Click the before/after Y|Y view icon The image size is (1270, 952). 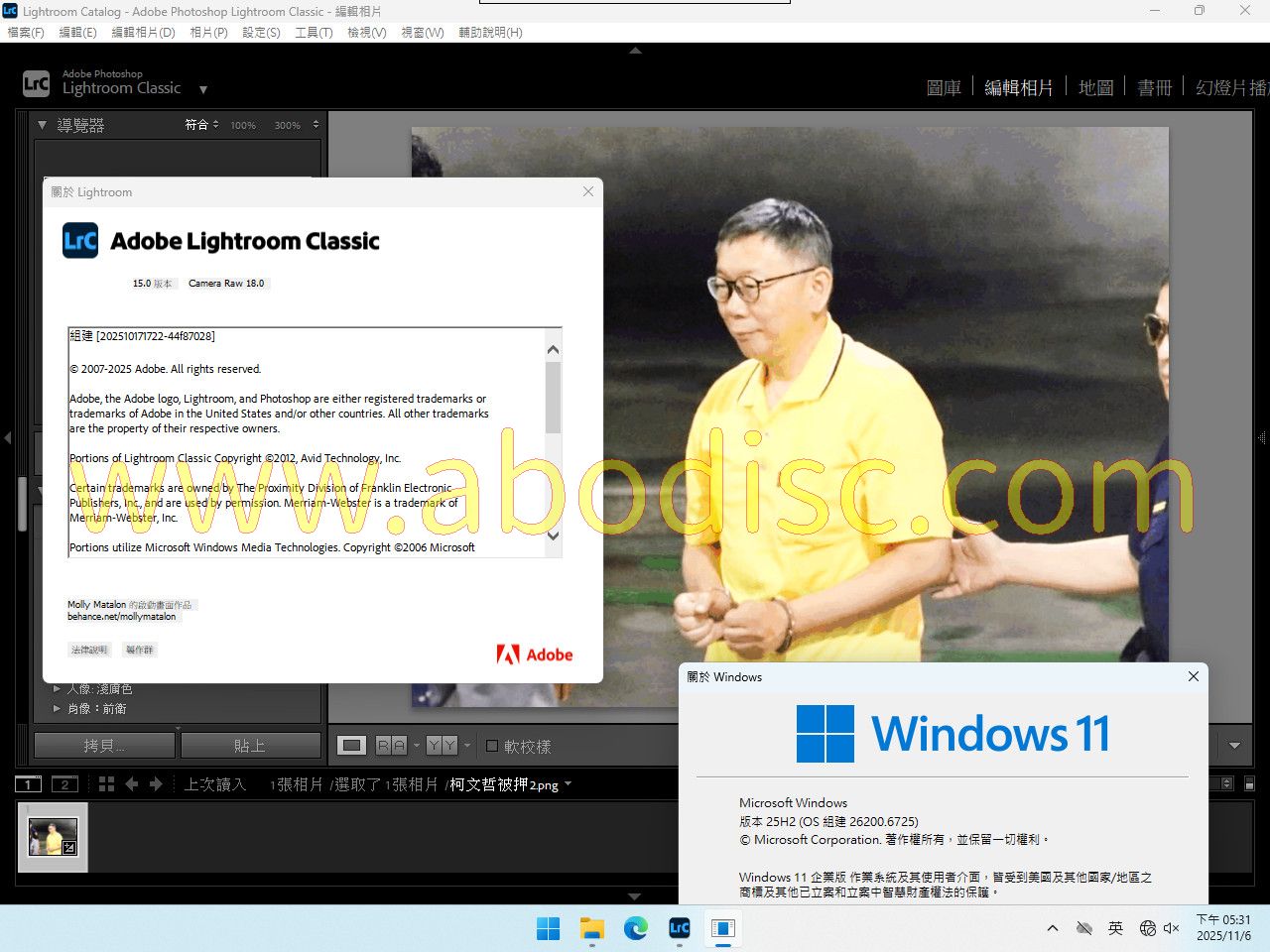[442, 746]
